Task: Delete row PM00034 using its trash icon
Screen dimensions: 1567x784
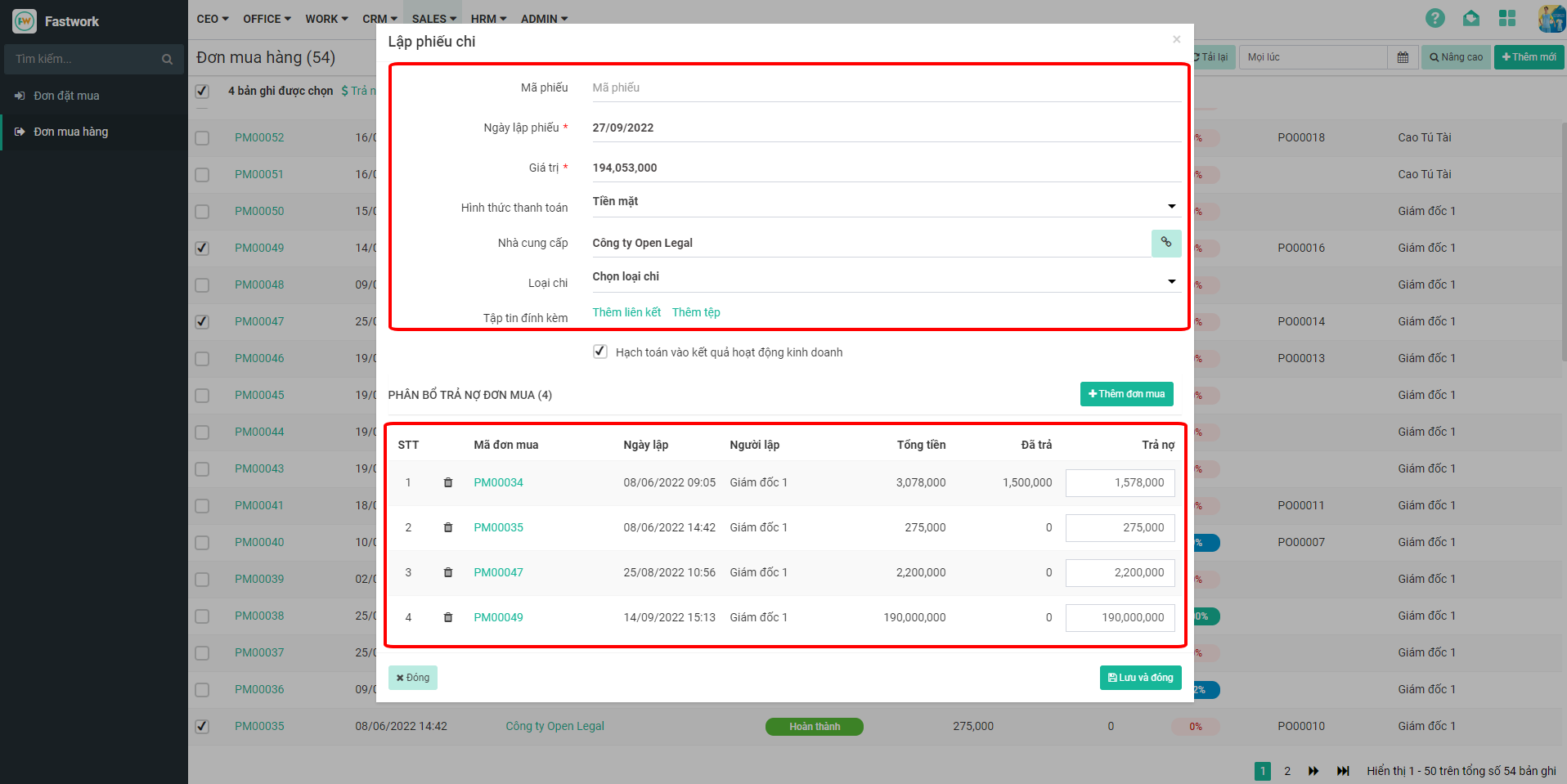Action: (x=447, y=482)
